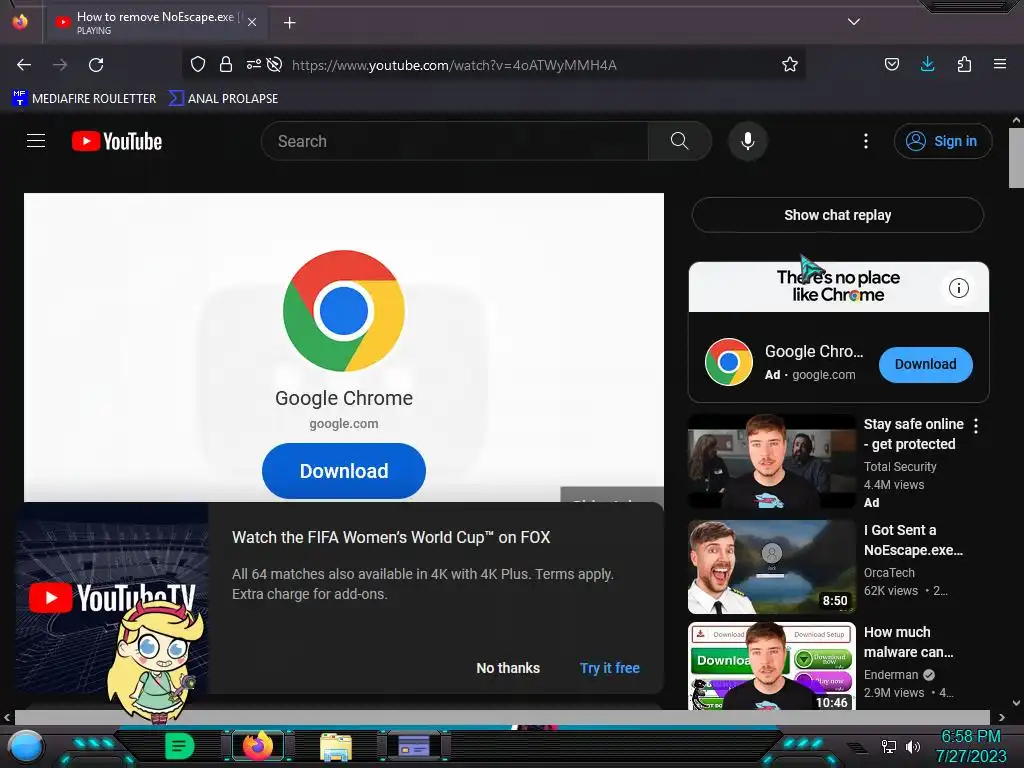
Task: Open the YouTube guide hamburger menu
Action: [36, 141]
